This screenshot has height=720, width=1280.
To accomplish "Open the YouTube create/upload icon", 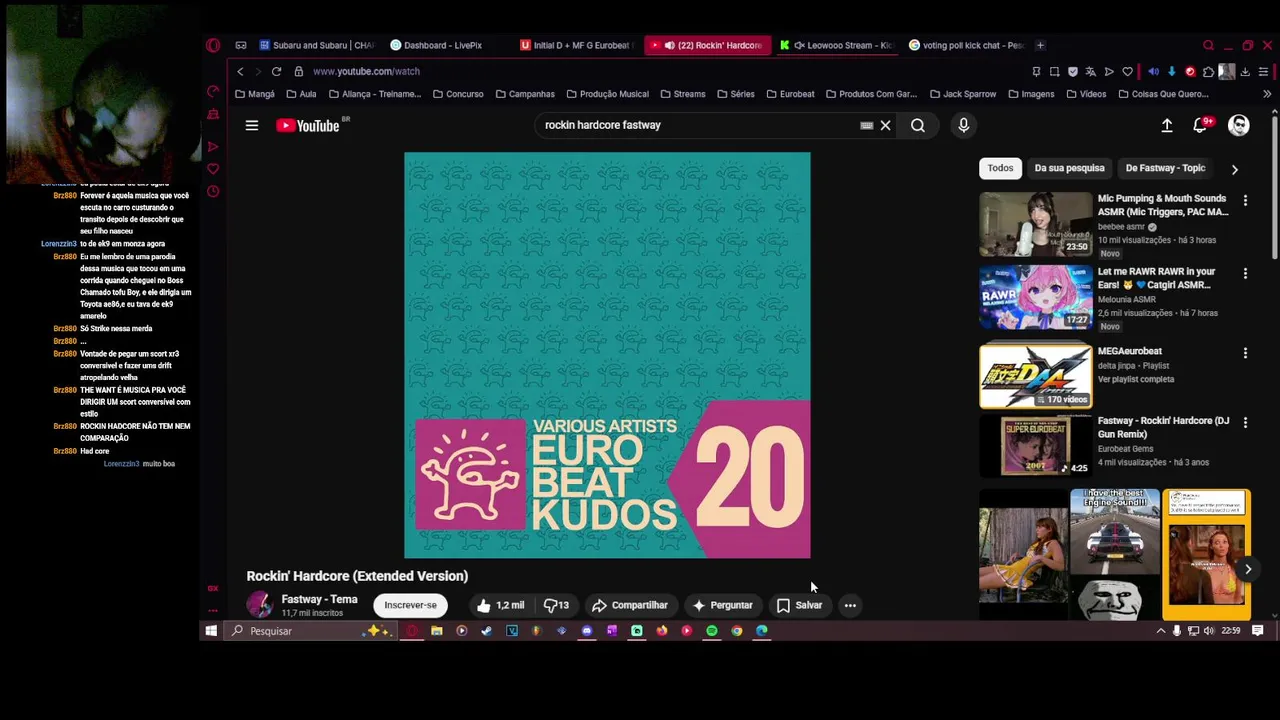I will [x=1167, y=125].
